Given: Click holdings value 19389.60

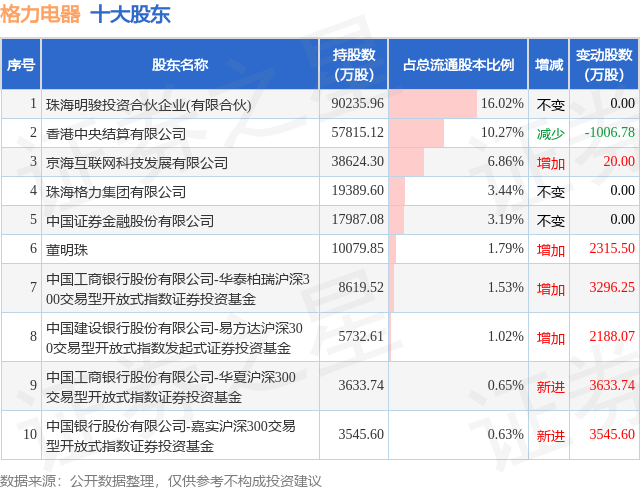Looking at the screenshot, I should 358,190.
